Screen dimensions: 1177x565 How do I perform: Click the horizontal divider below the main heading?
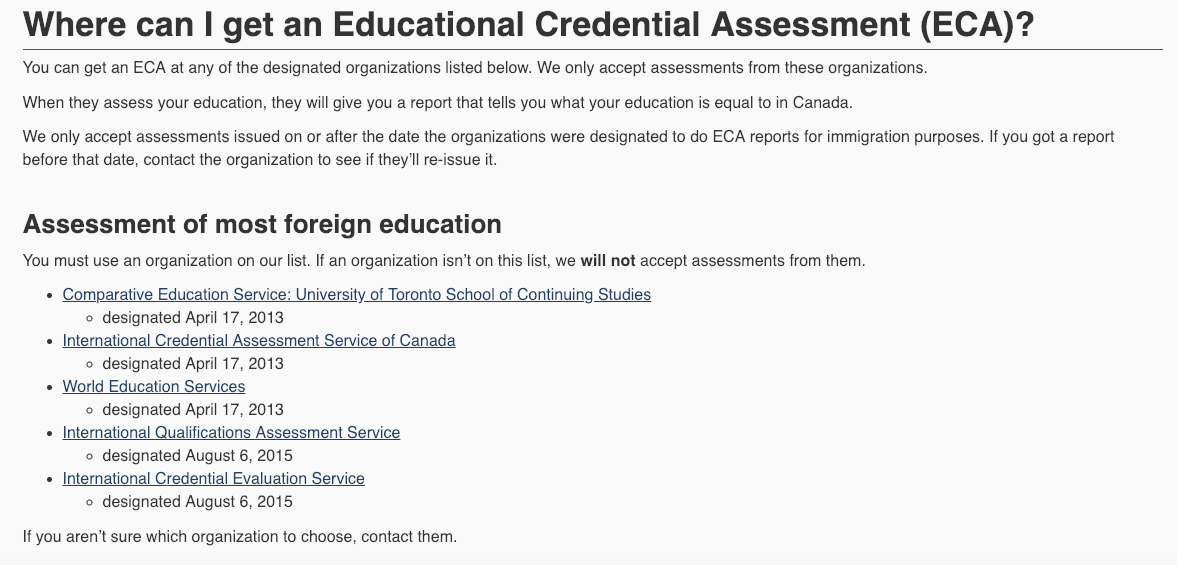(x=592, y=49)
